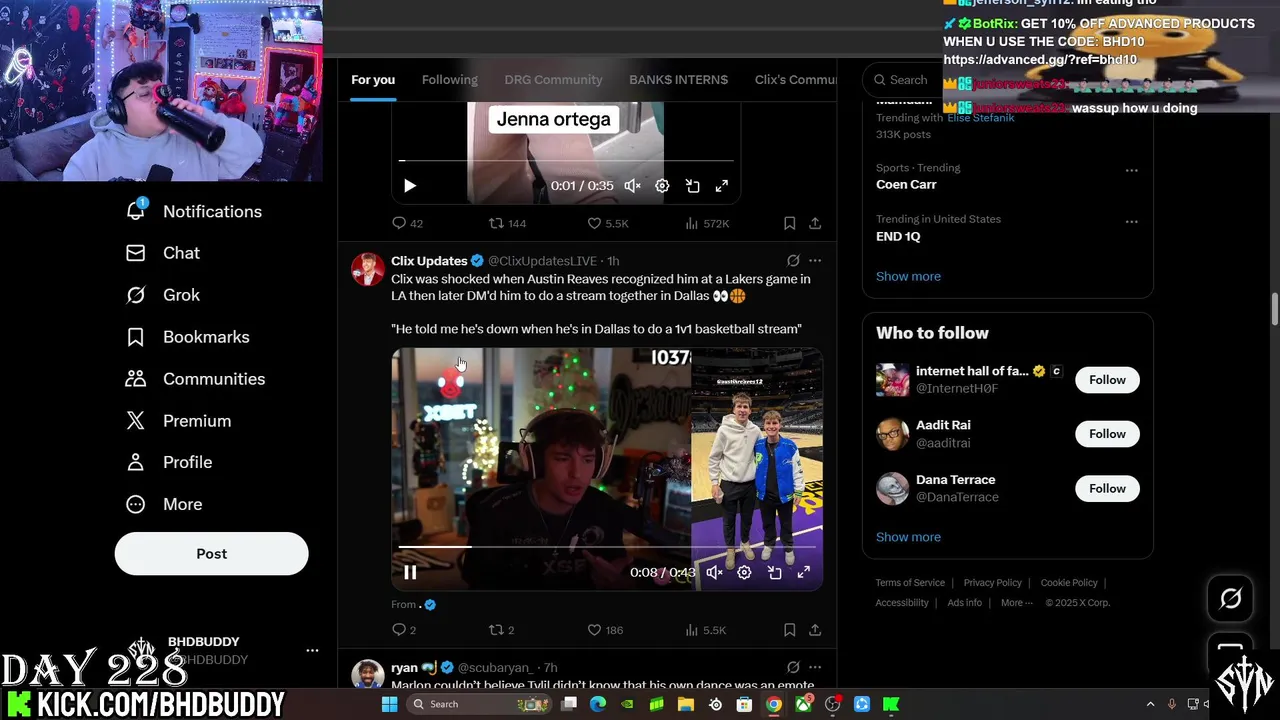Follow Dana Terrace
The image size is (1280, 720).
tap(1107, 488)
